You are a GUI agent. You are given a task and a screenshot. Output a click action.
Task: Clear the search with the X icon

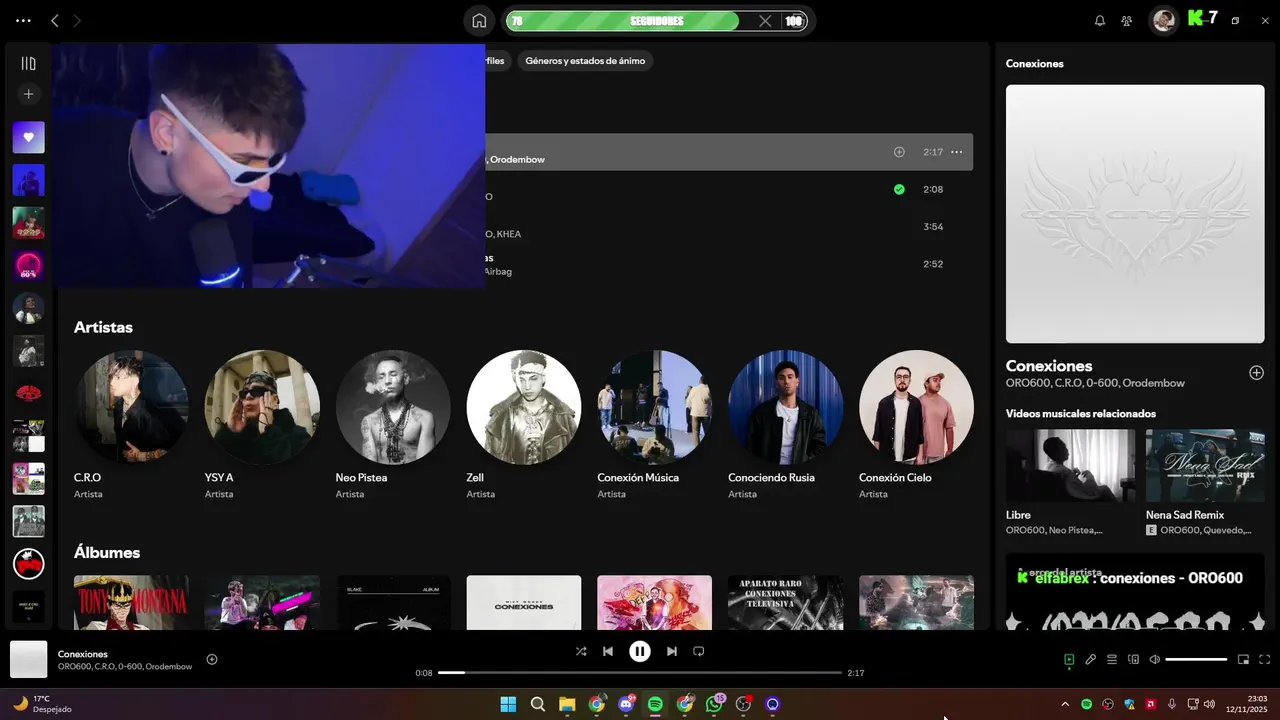(x=765, y=21)
